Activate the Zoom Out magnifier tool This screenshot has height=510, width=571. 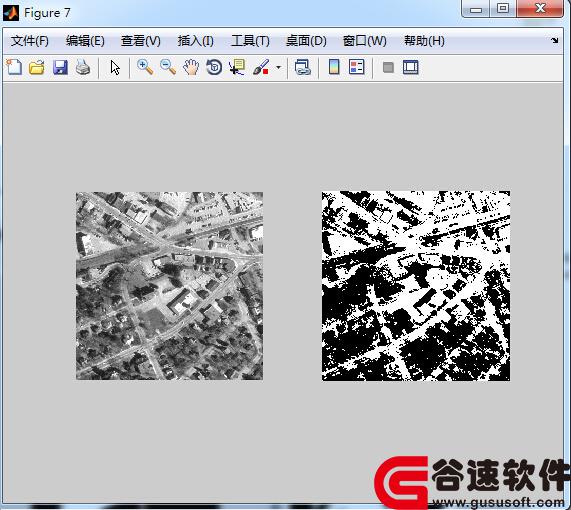point(168,67)
